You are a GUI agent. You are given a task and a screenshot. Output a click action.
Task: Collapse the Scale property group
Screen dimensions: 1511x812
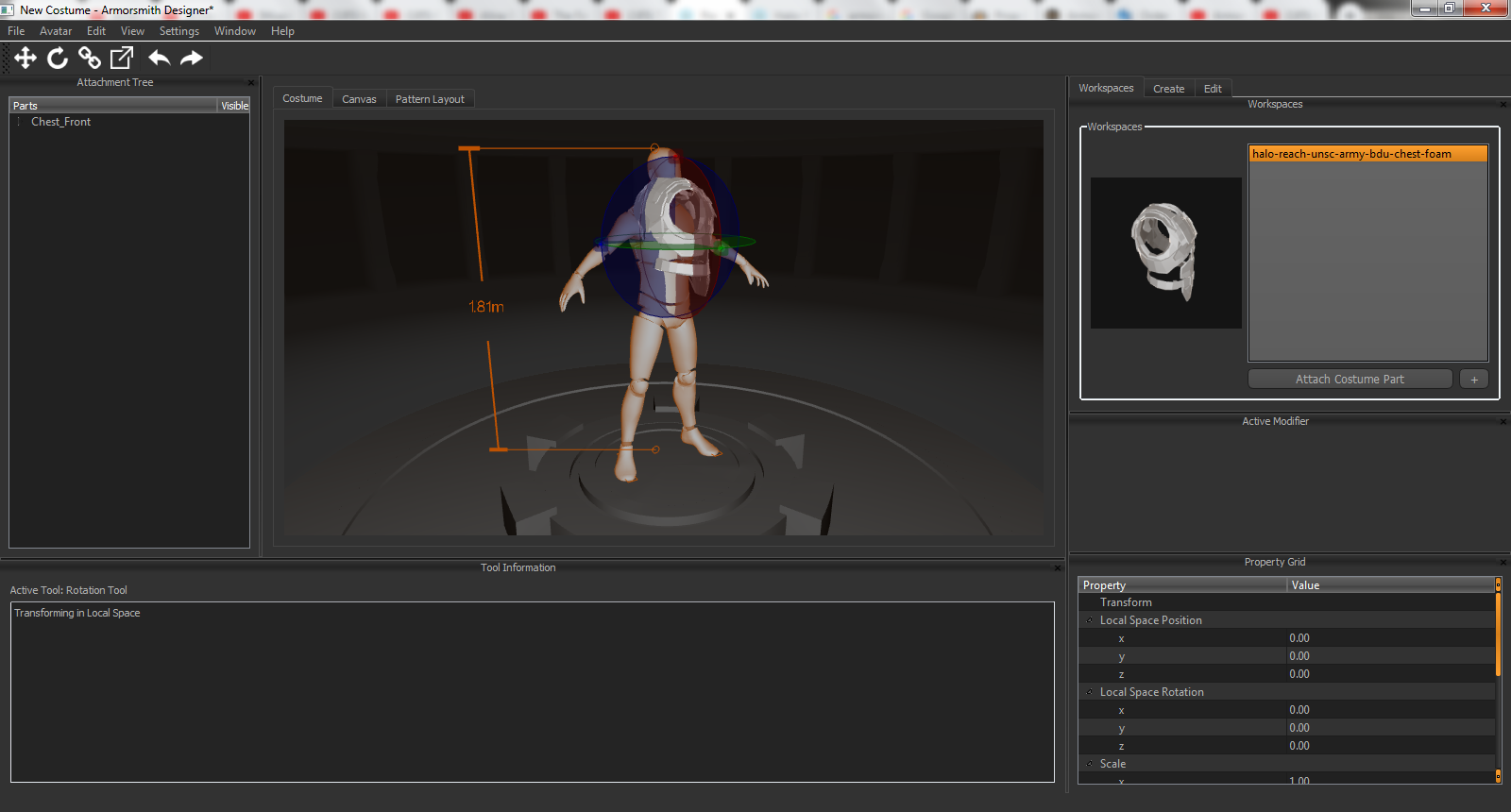[1090, 764]
